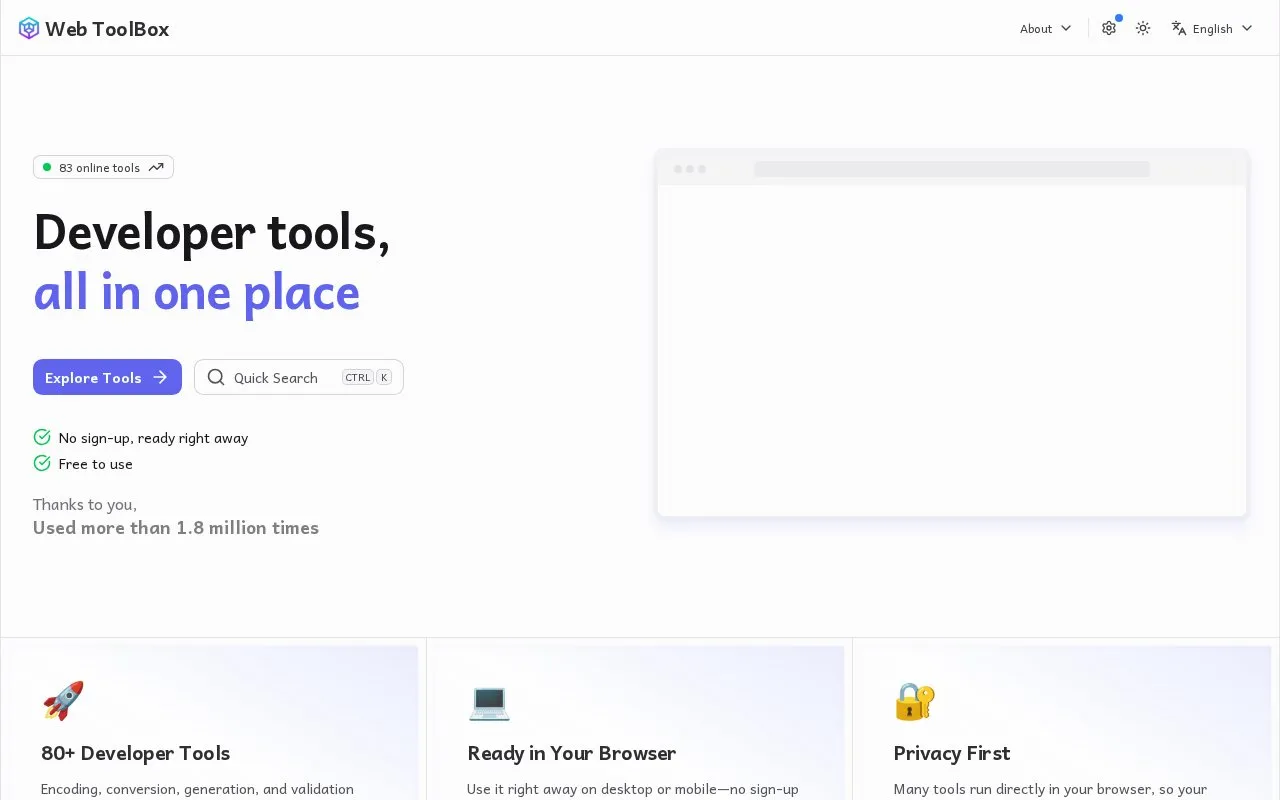Screen dimensions: 1280x800
Task: Click the lock and key emoji icon
Action: [915, 701]
